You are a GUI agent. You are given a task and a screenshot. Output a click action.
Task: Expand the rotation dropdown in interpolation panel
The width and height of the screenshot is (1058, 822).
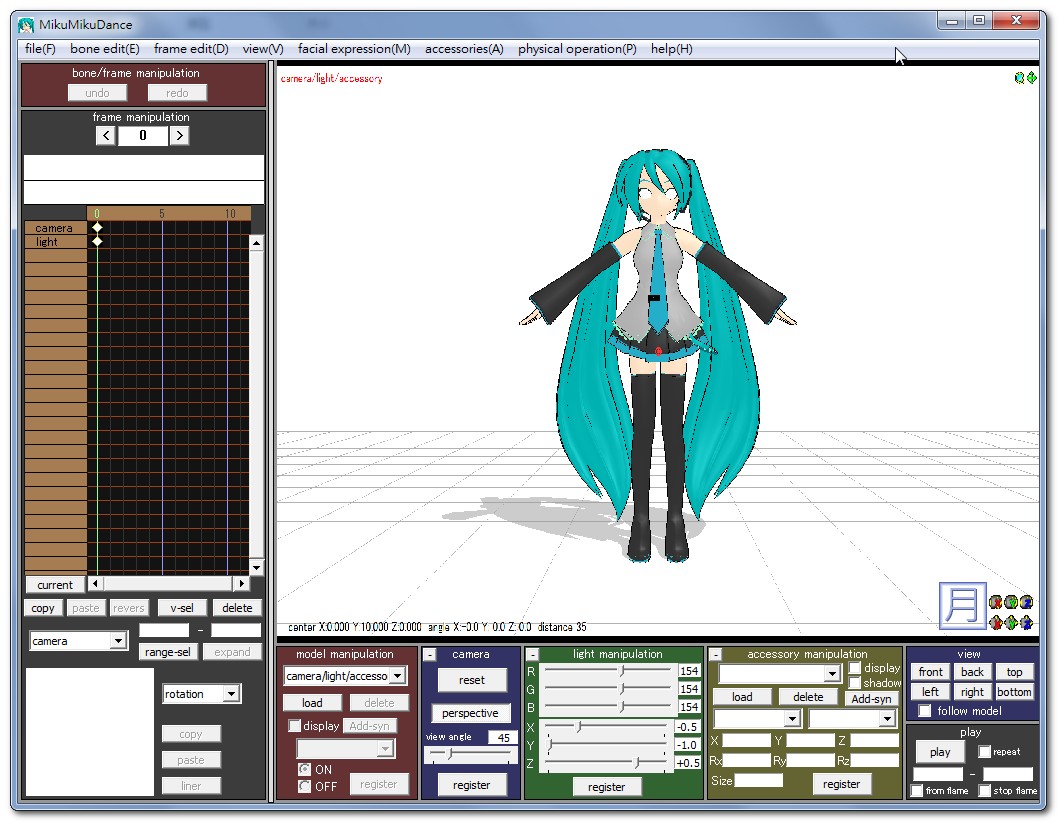point(231,694)
